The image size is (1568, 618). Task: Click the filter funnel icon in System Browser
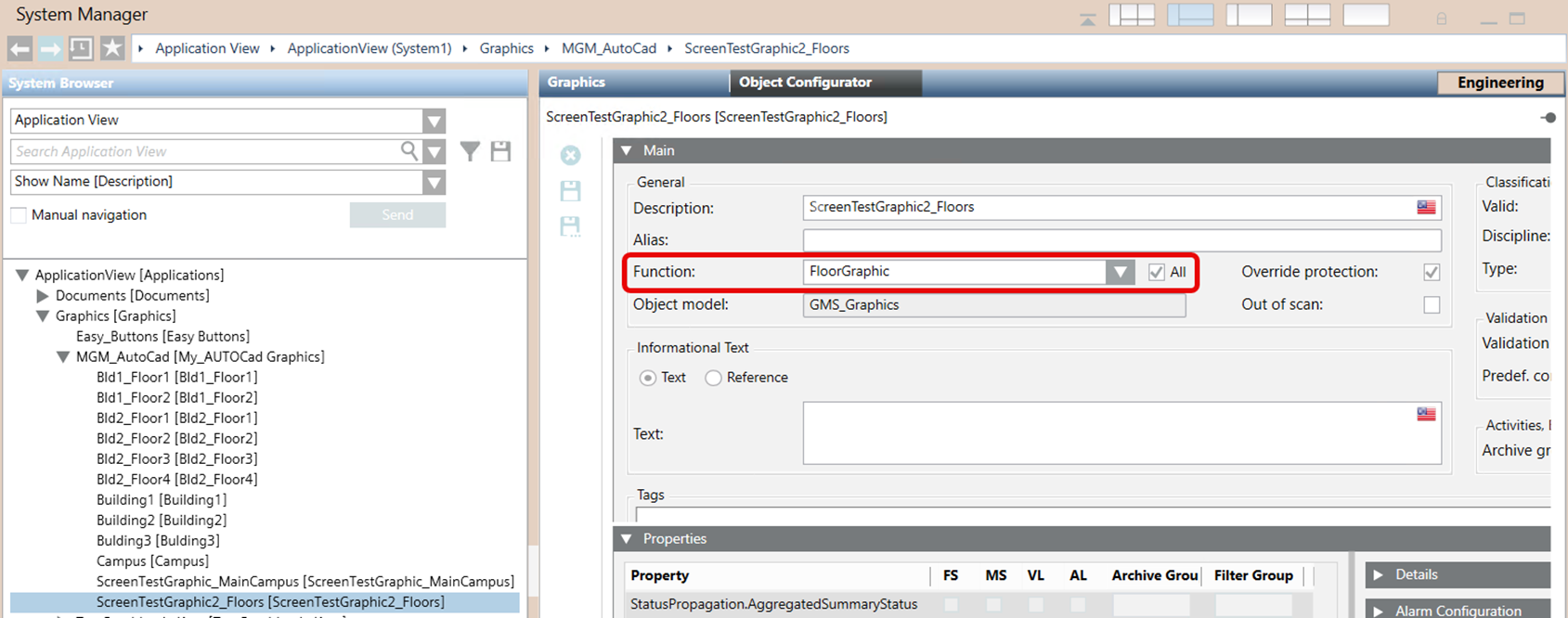(x=471, y=151)
